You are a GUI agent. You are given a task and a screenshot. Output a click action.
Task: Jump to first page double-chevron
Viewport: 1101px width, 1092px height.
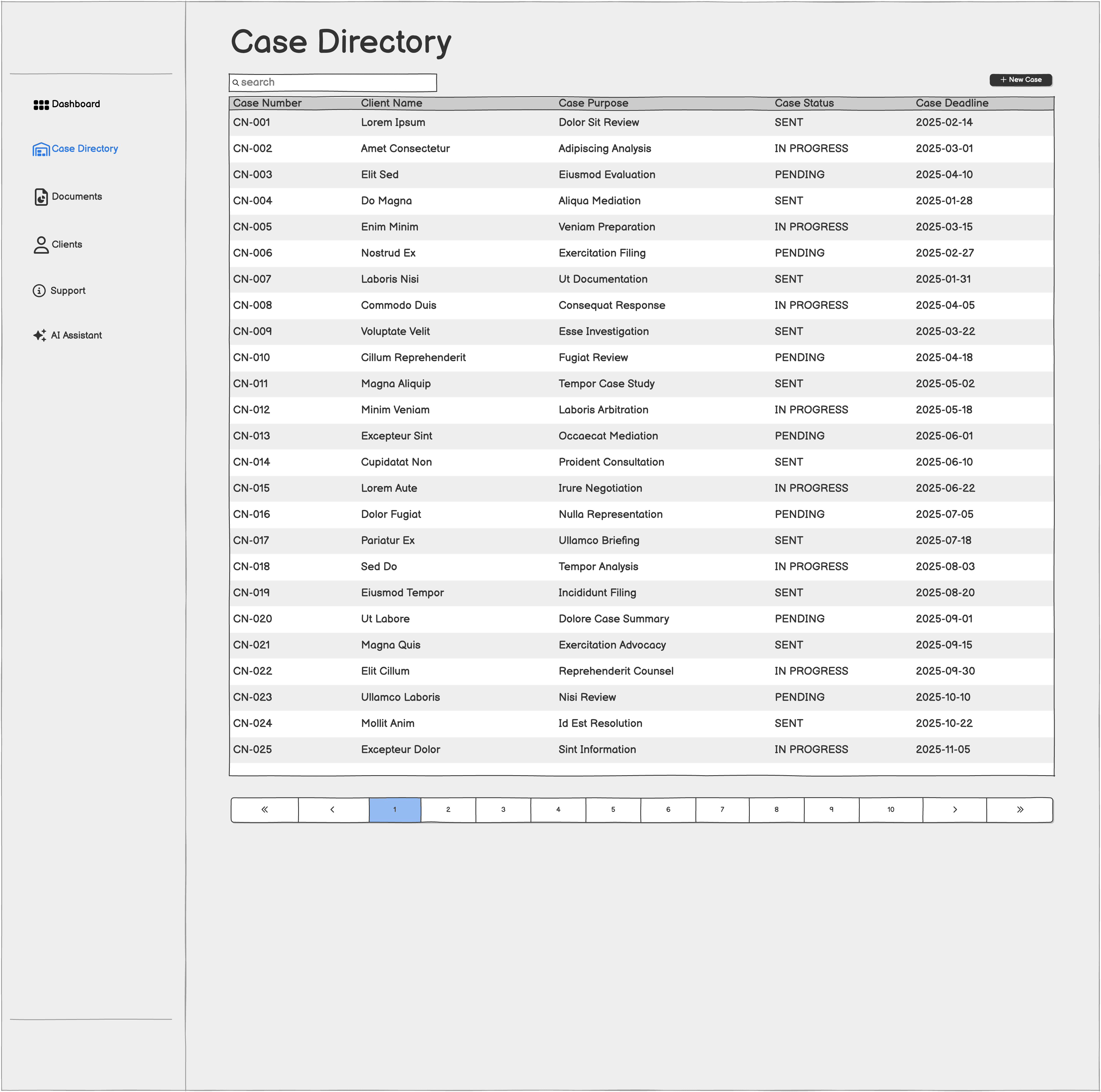[x=264, y=809]
